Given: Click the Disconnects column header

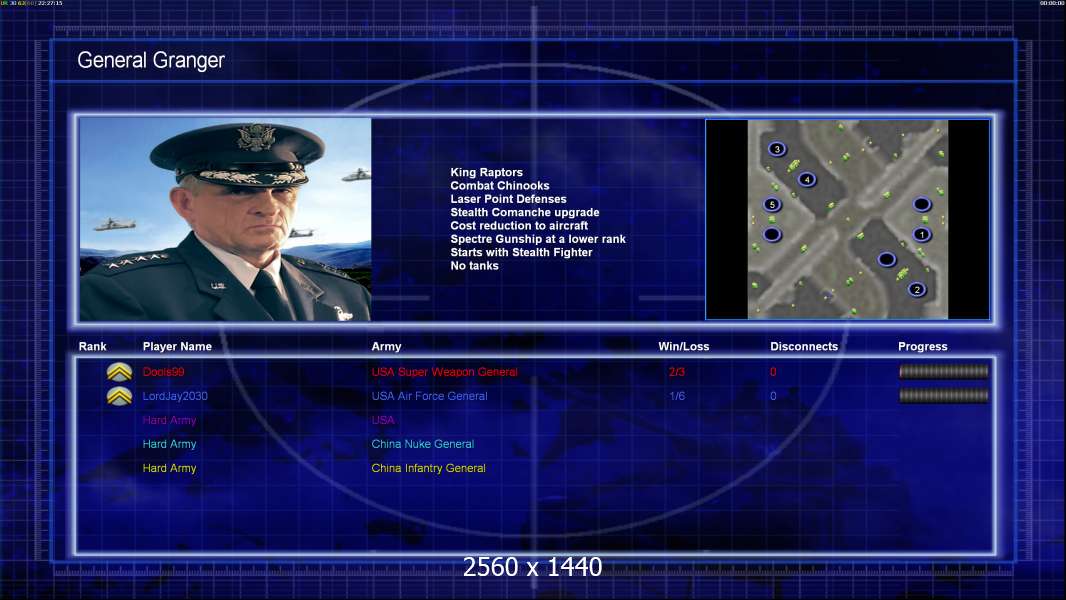Looking at the screenshot, I should tap(804, 347).
